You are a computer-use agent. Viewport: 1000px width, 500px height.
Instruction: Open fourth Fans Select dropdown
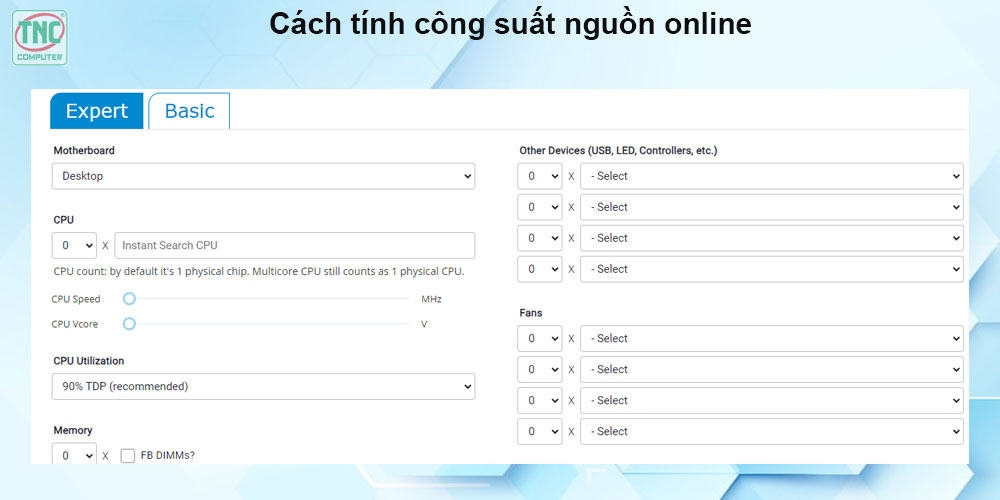(x=772, y=432)
